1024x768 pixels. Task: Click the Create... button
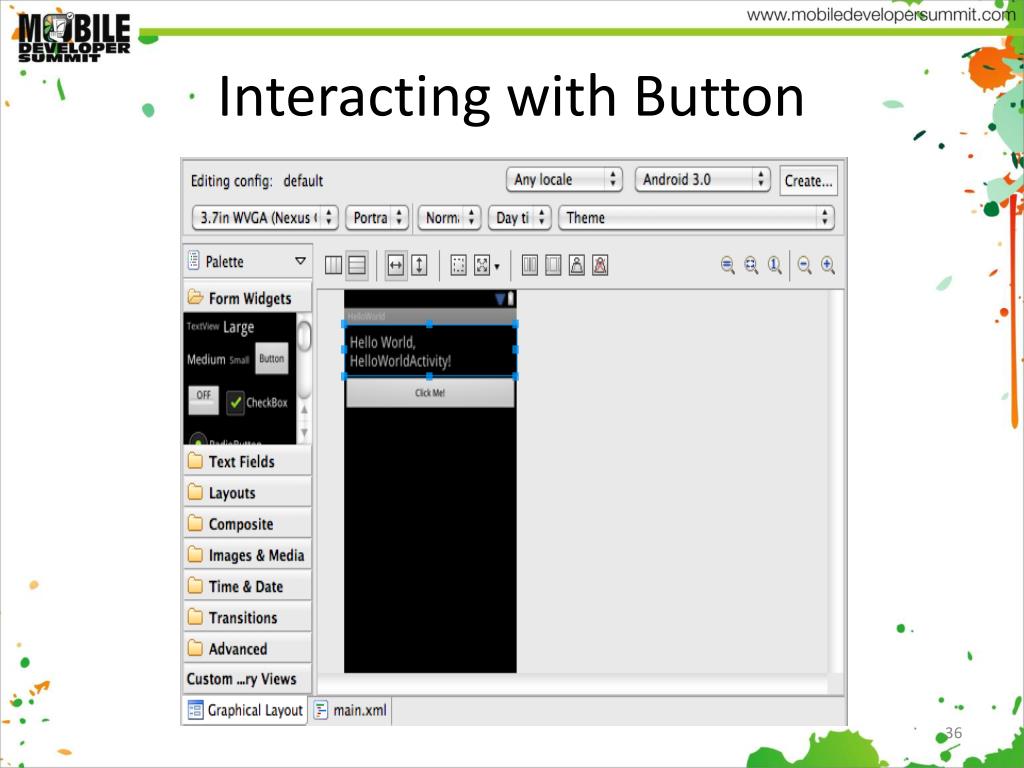pyautogui.click(x=808, y=181)
